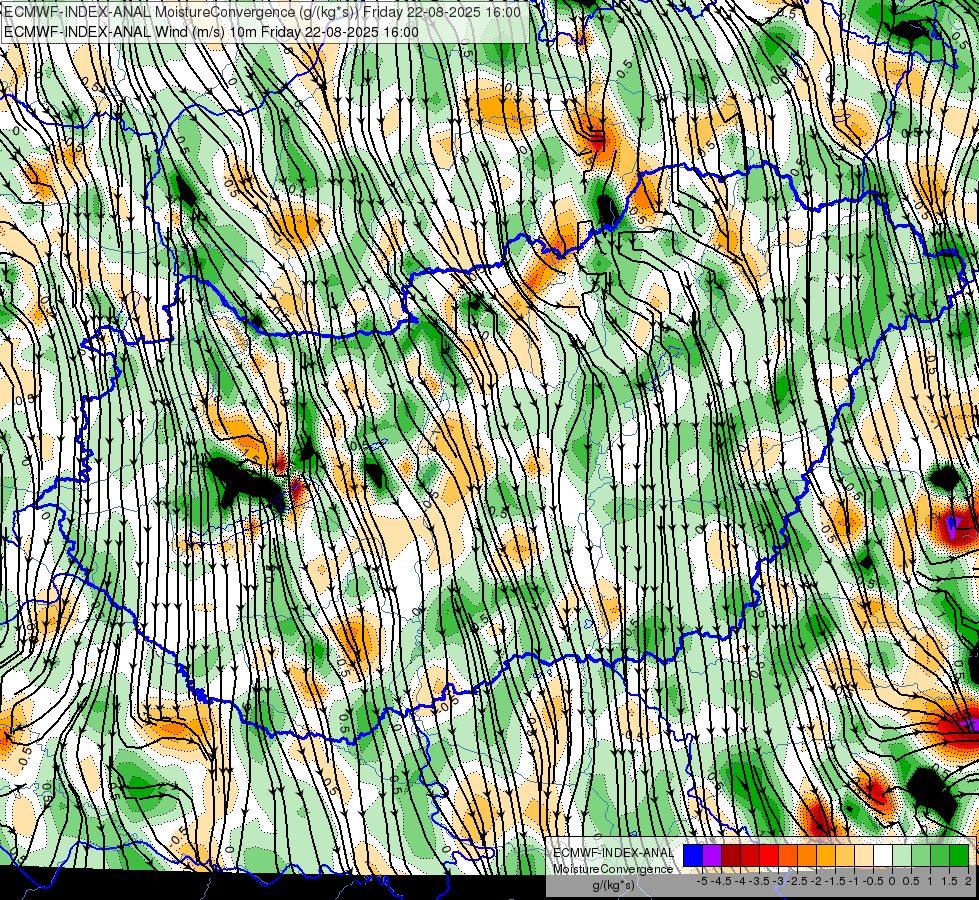This screenshot has width=979, height=900.
Task: Click the g/(kg*s) unit label in legend
Action: (x=613, y=885)
